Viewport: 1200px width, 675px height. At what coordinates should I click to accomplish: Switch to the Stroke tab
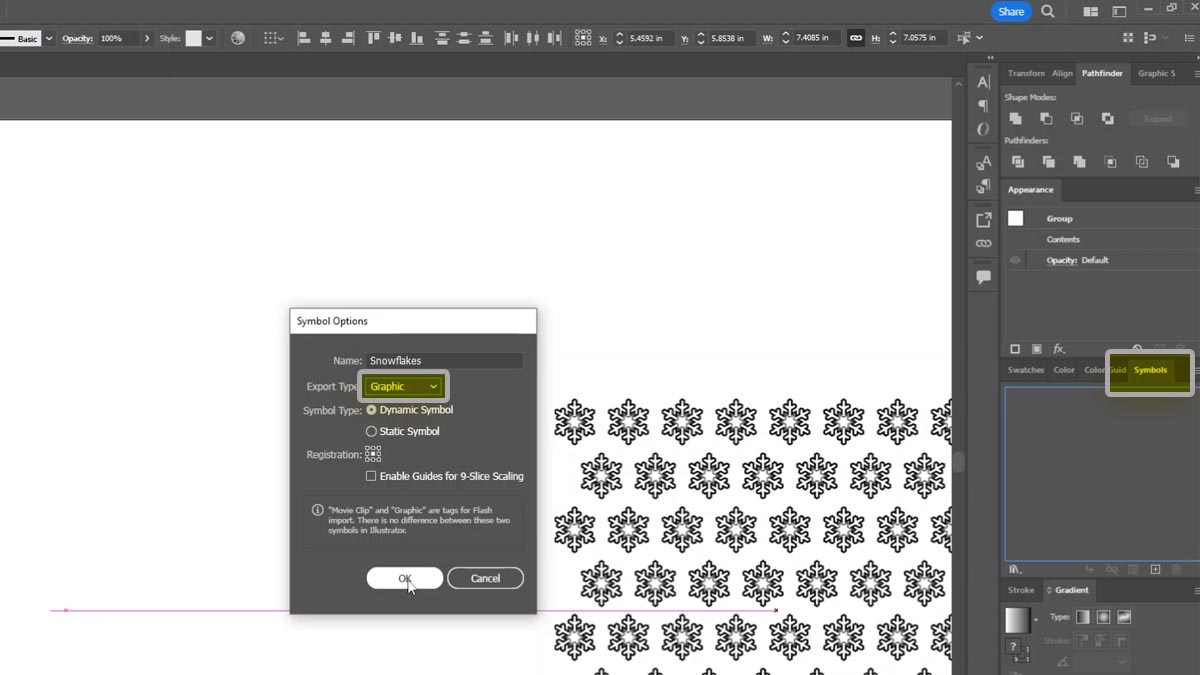coord(1020,590)
